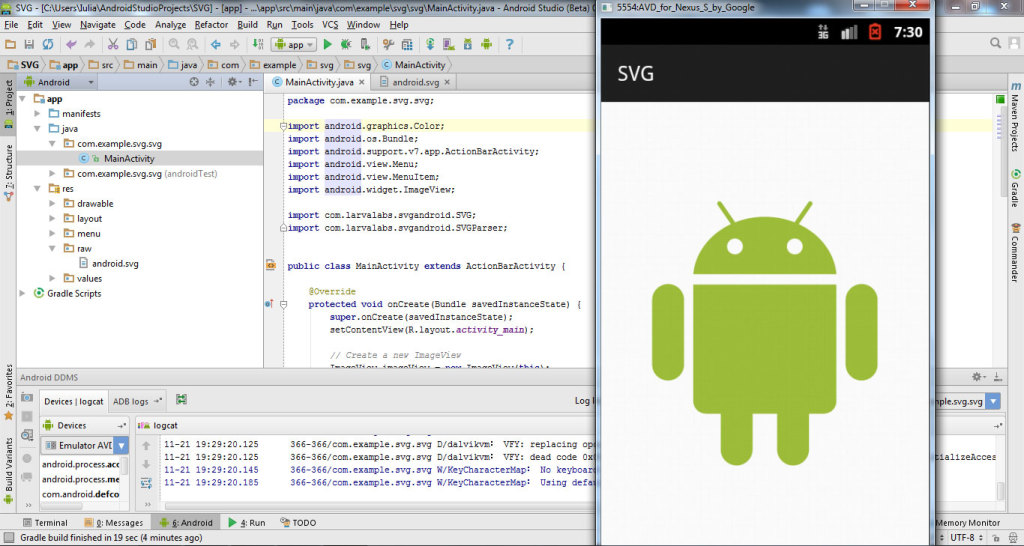Click the Memory Monitor button
Viewport: 1024px width, 546px height.
coord(967,522)
